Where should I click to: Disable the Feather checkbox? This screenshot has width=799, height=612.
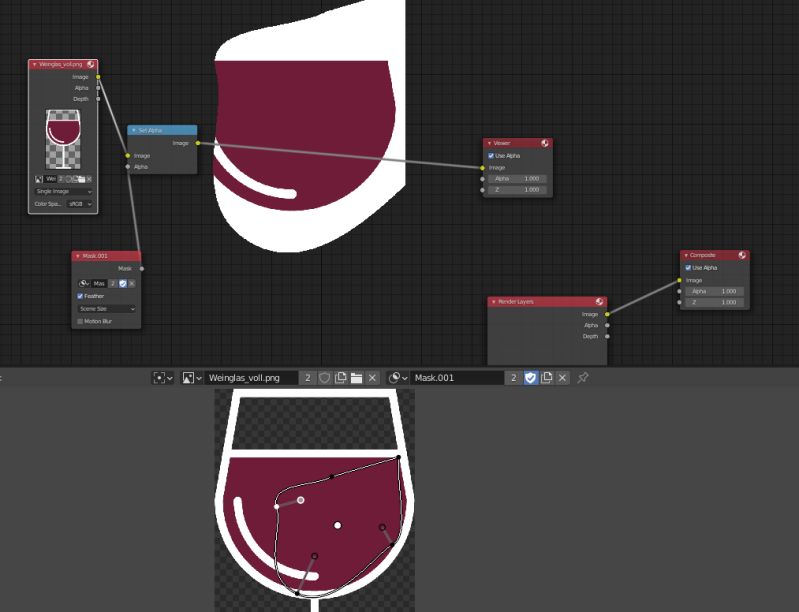(80, 296)
